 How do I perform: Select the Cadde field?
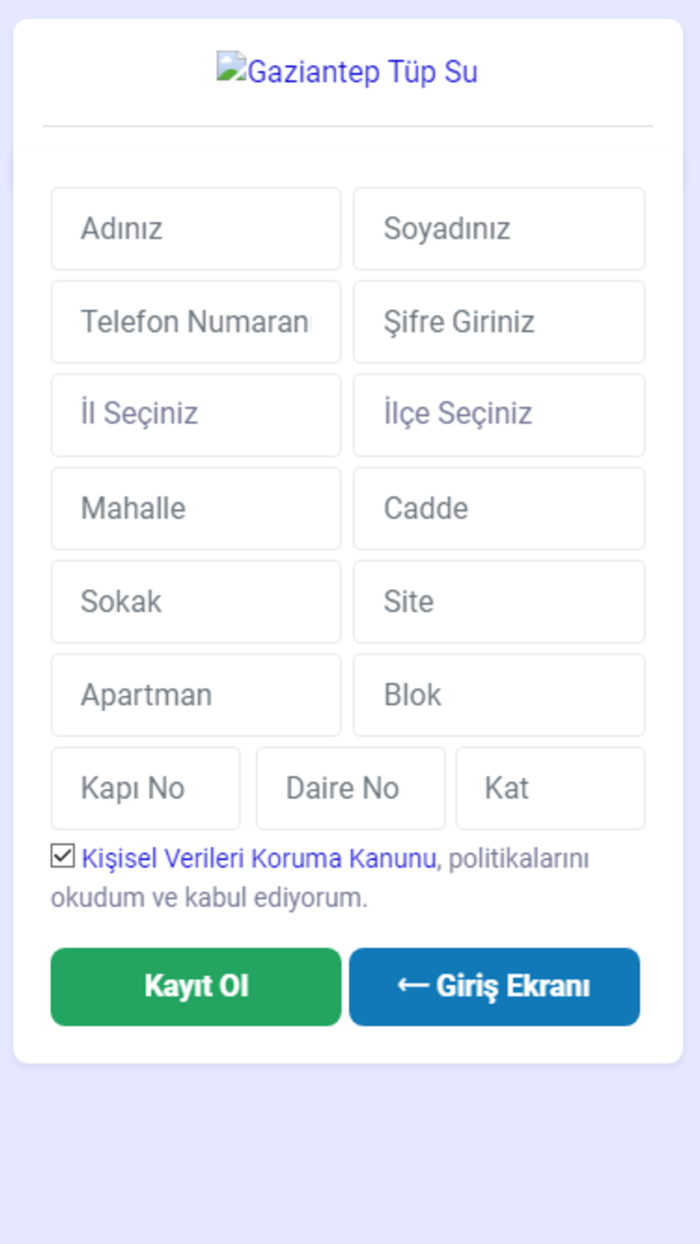pos(498,508)
